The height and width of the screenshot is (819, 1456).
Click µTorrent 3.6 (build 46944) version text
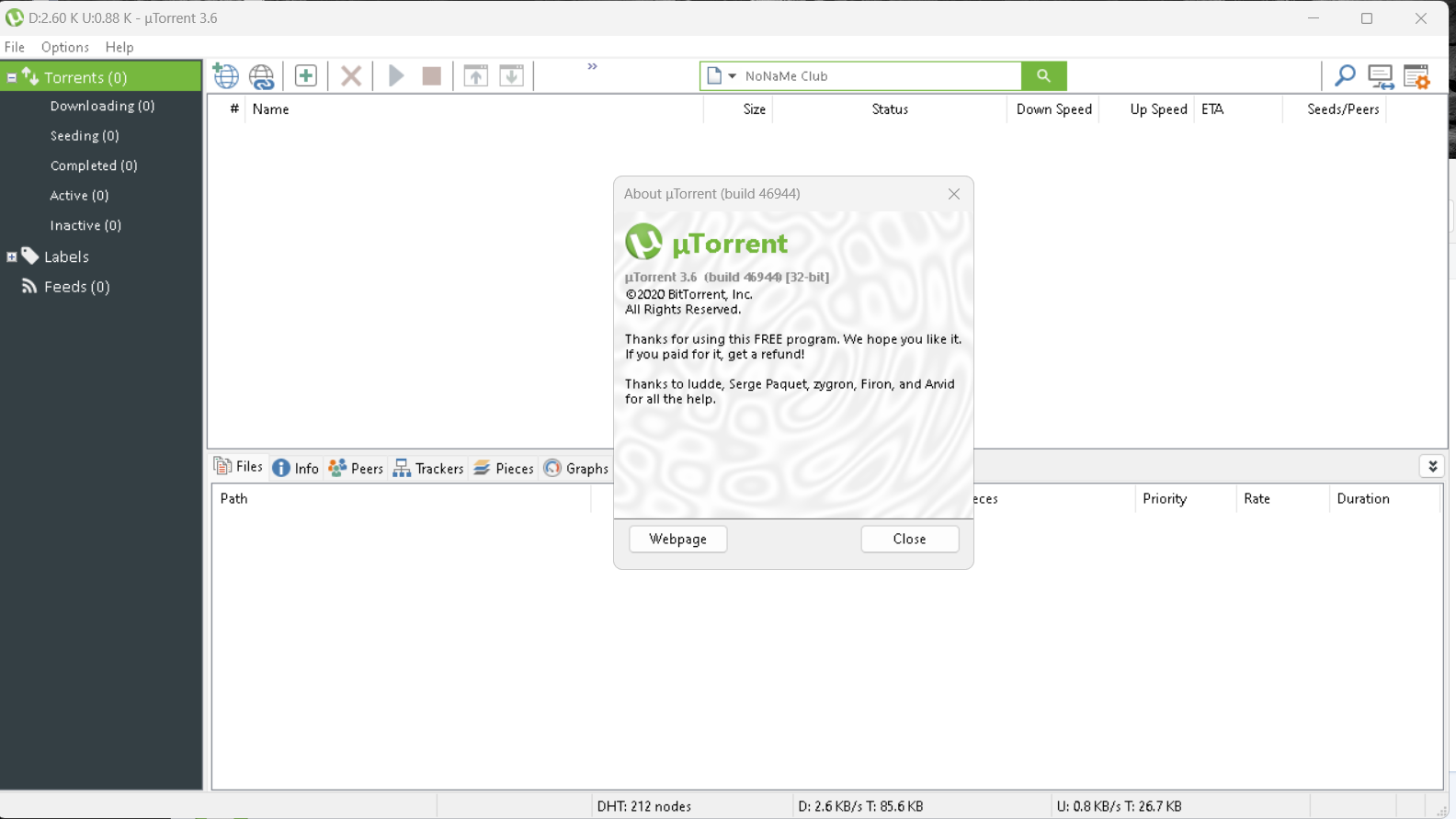tap(727, 277)
